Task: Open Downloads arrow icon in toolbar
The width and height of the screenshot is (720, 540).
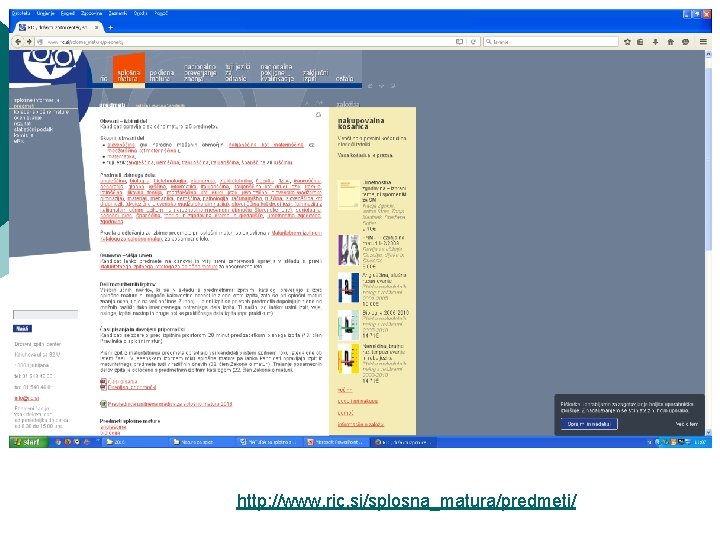Action: click(655, 41)
